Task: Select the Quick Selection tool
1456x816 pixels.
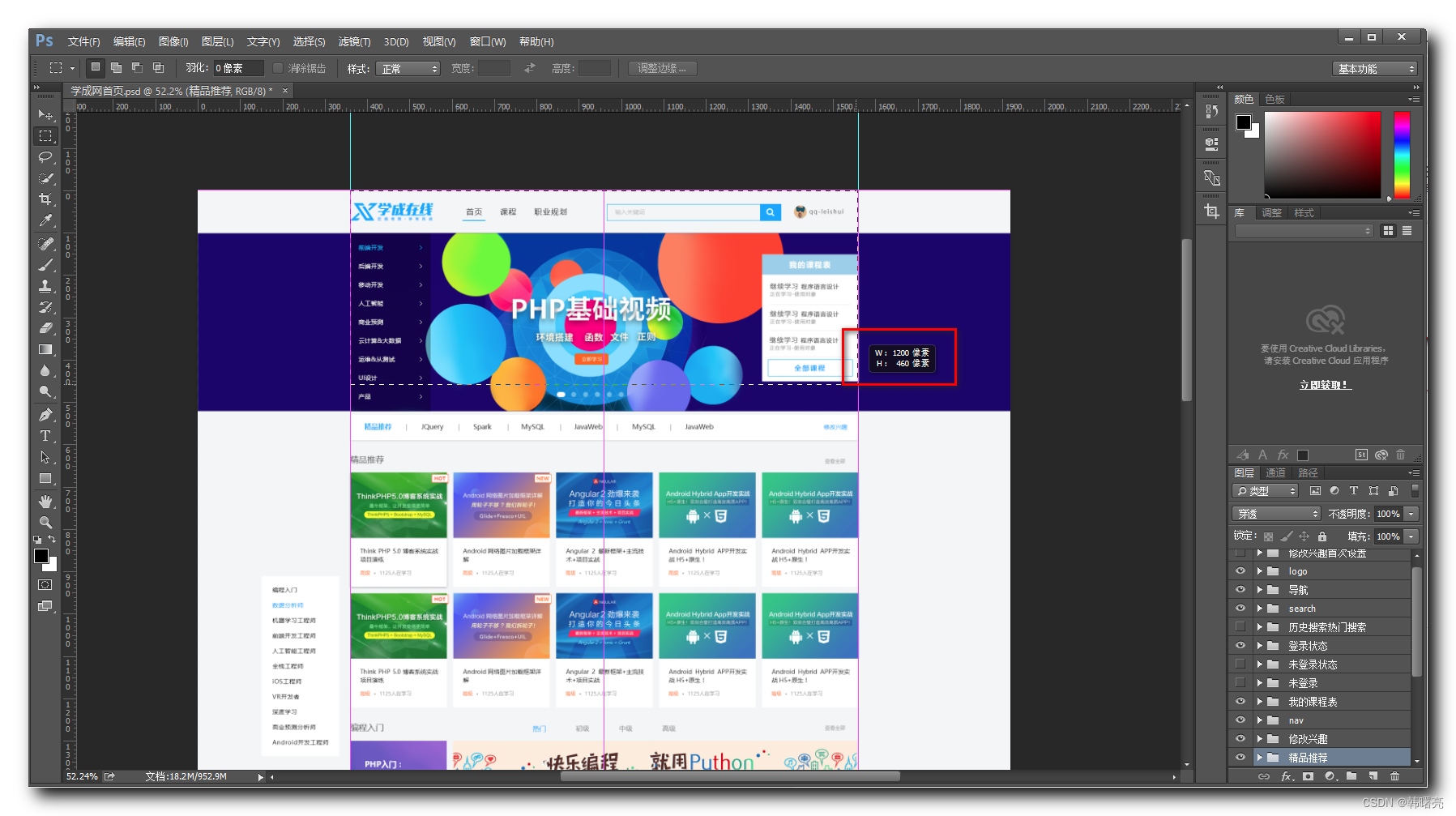Action: (45, 178)
